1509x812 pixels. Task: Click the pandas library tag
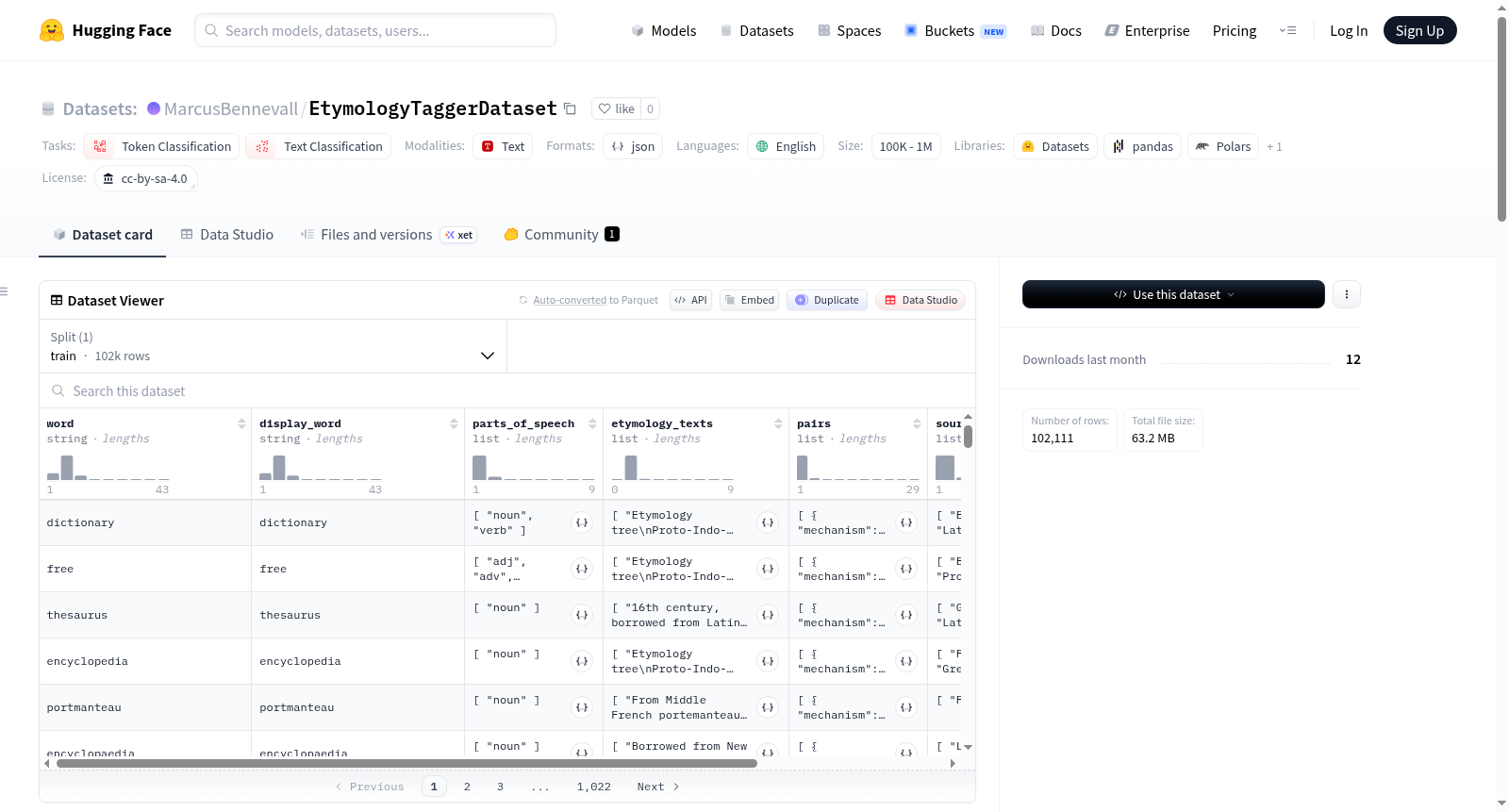click(x=1142, y=146)
